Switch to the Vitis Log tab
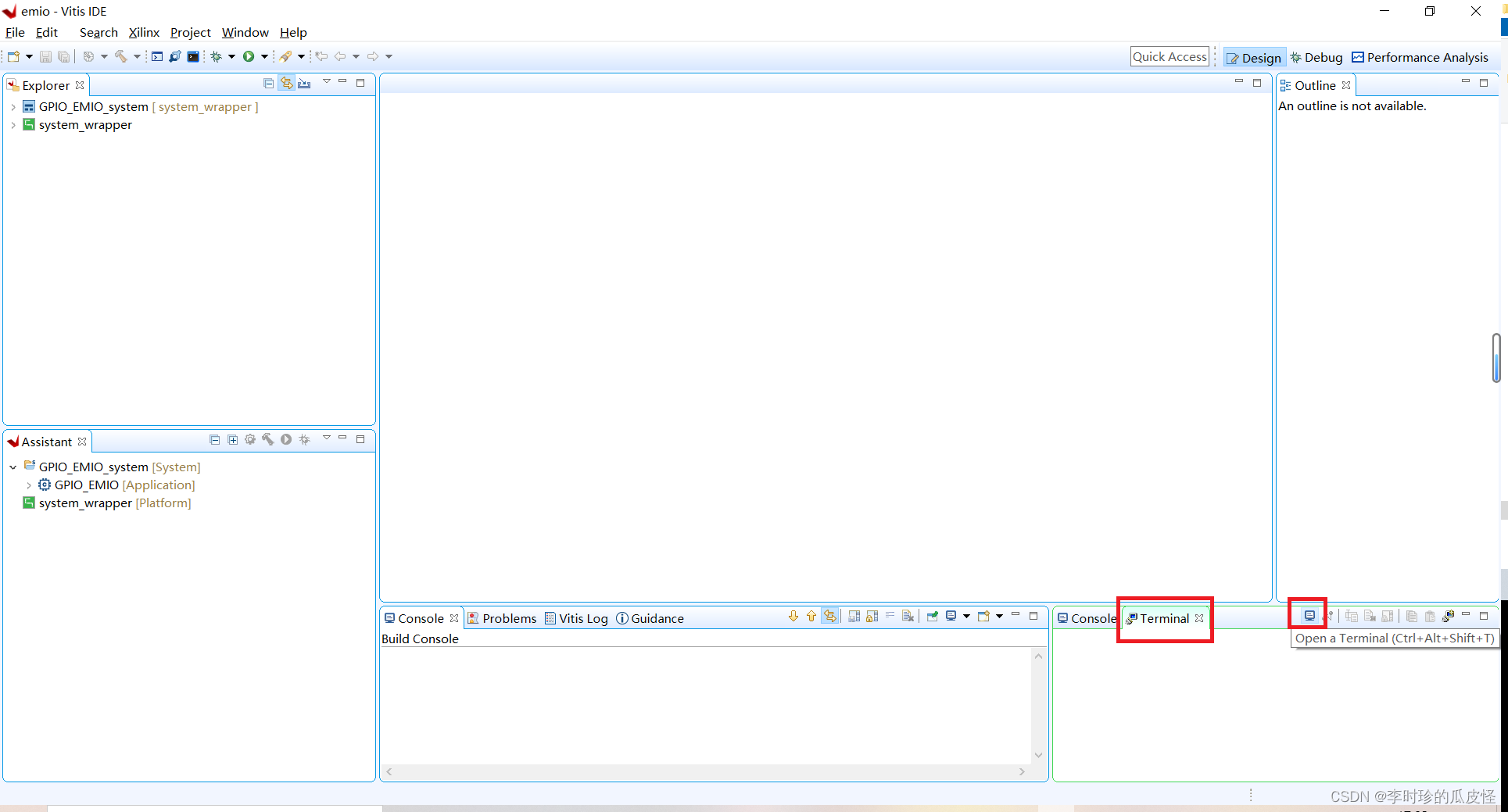 [576, 618]
